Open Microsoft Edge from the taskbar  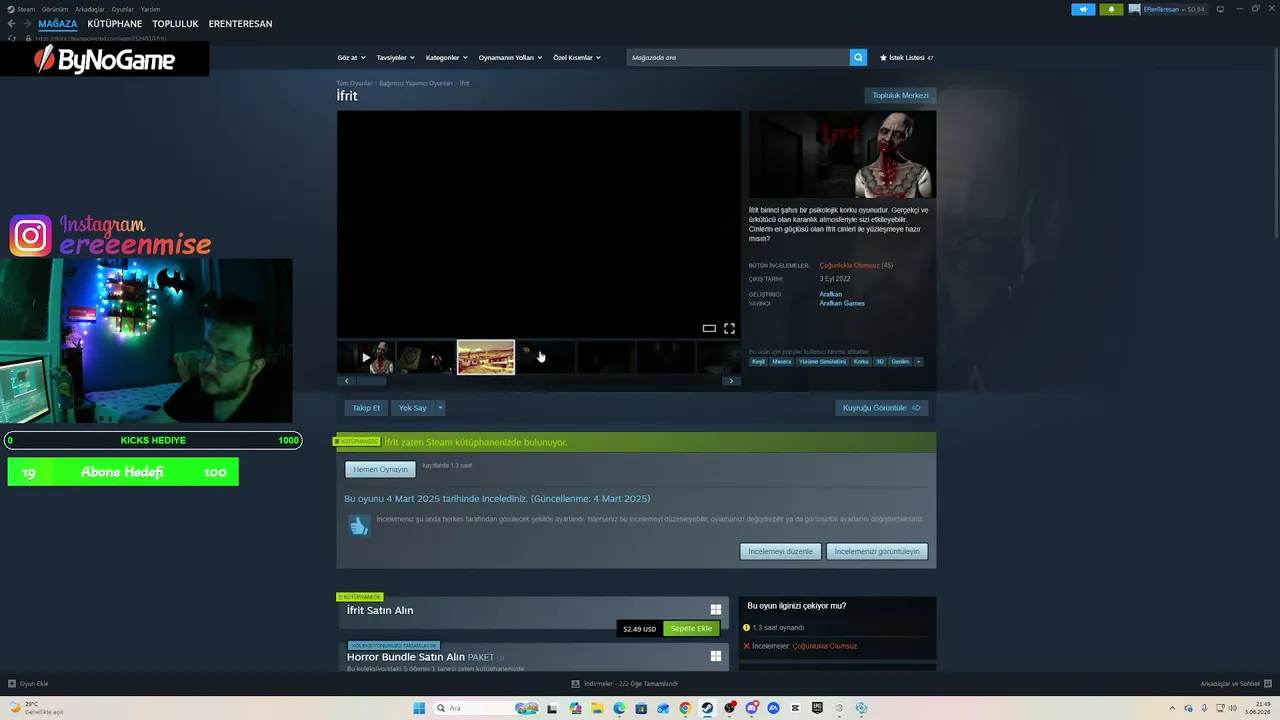tap(619, 708)
